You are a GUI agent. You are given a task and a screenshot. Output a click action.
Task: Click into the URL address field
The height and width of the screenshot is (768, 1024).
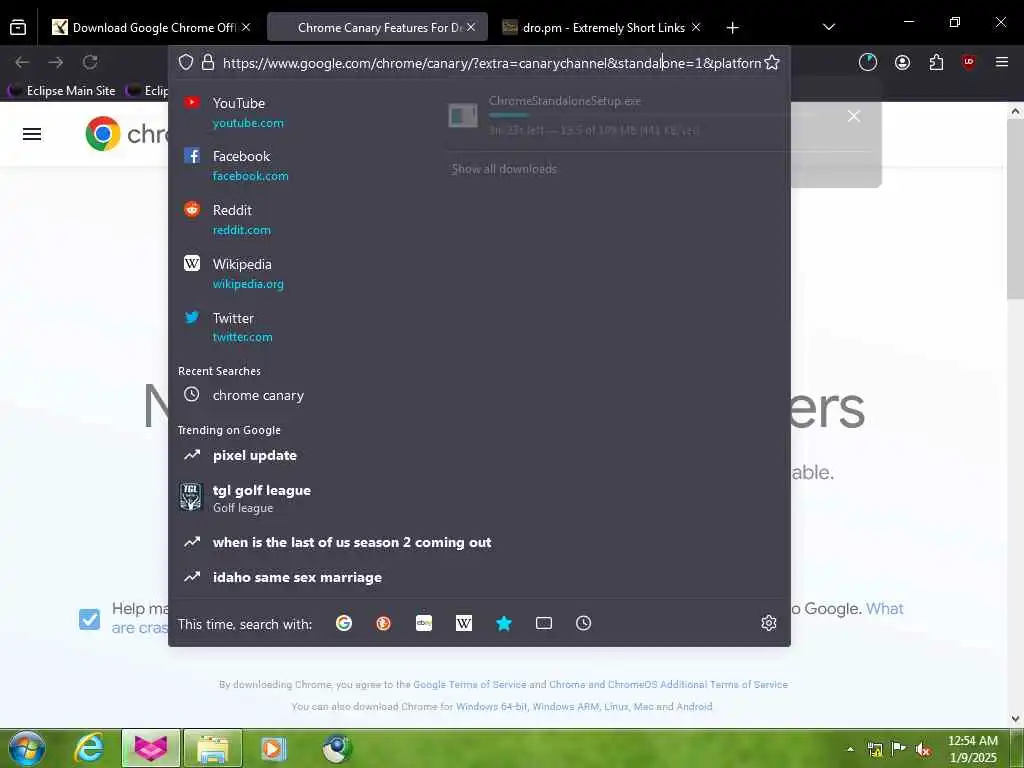(x=492, y=63)
